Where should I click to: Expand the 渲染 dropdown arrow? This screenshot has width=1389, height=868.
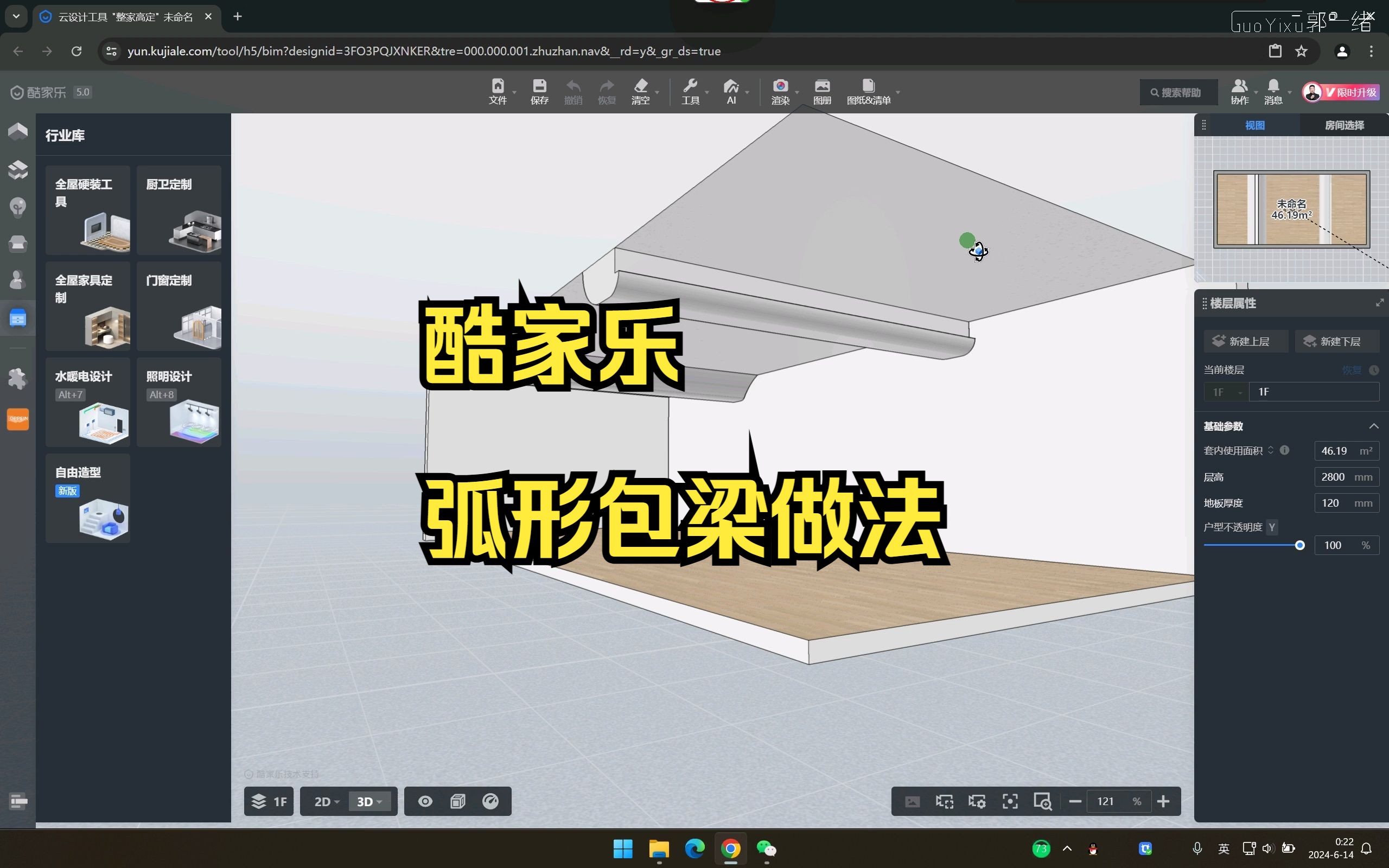coord(797,92)
